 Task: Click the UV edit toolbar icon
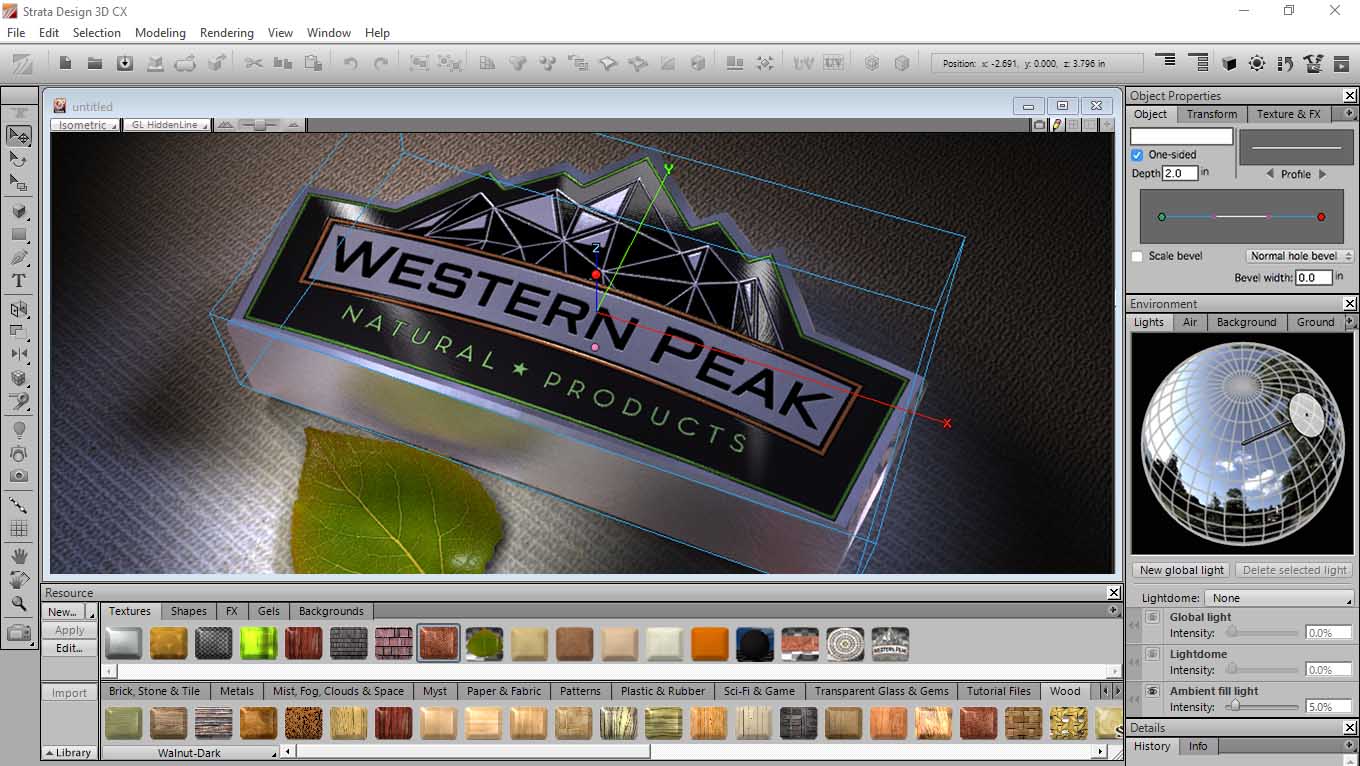pos(834,63)
